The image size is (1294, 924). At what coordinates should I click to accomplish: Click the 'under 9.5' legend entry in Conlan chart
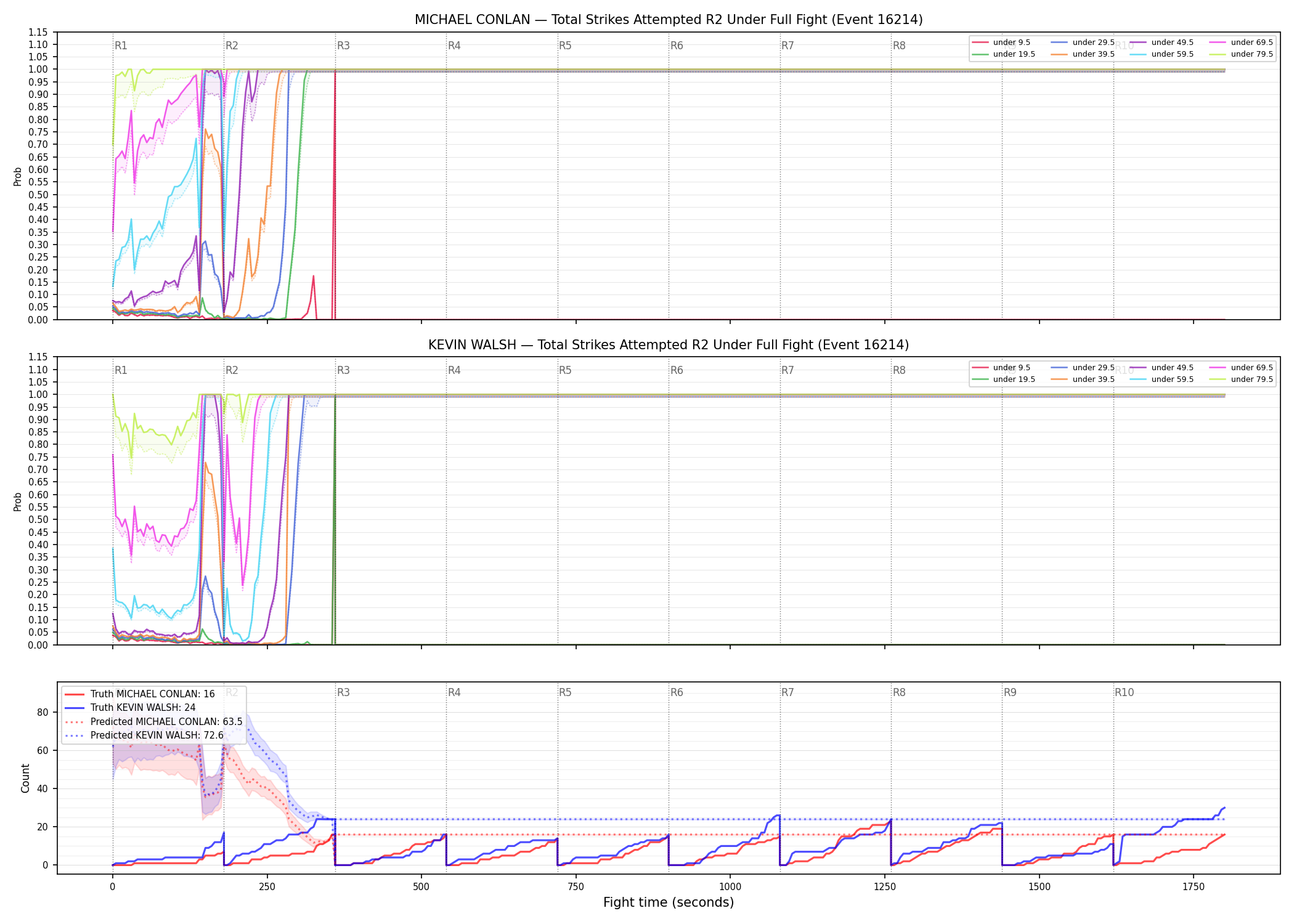[x=1001, y=43]
